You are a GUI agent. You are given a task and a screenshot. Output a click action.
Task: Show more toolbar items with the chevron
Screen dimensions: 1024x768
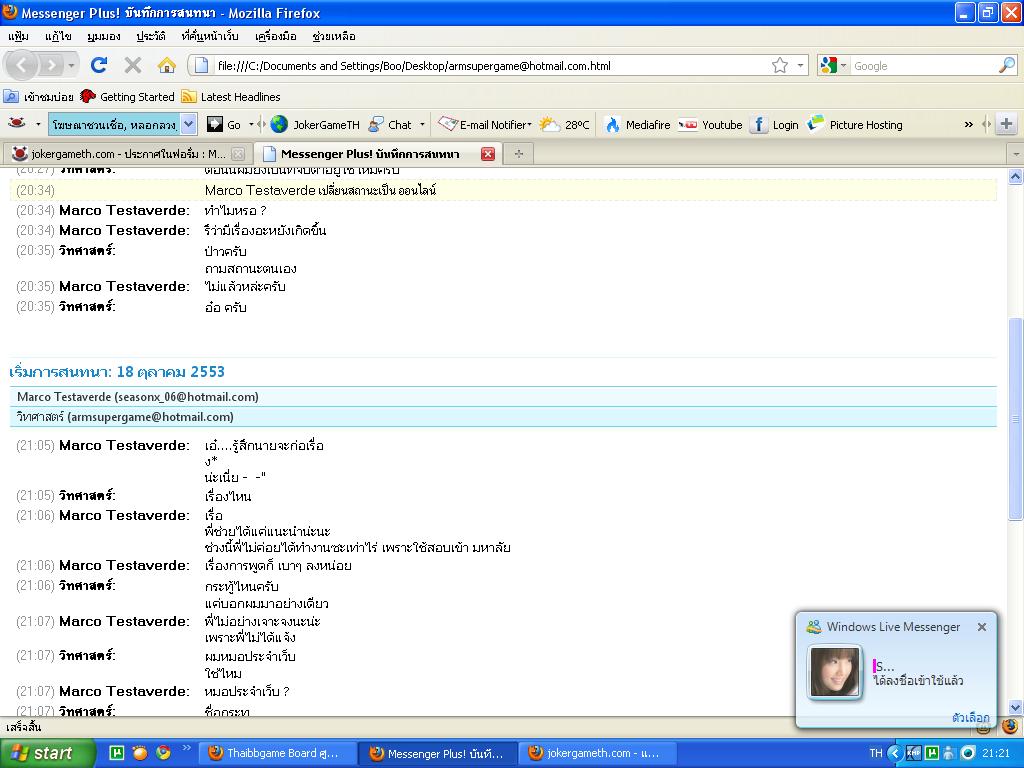tap(968, 124)
